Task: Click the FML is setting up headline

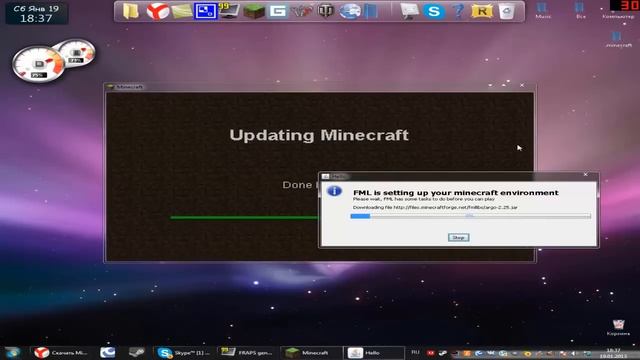Action: 456,193
